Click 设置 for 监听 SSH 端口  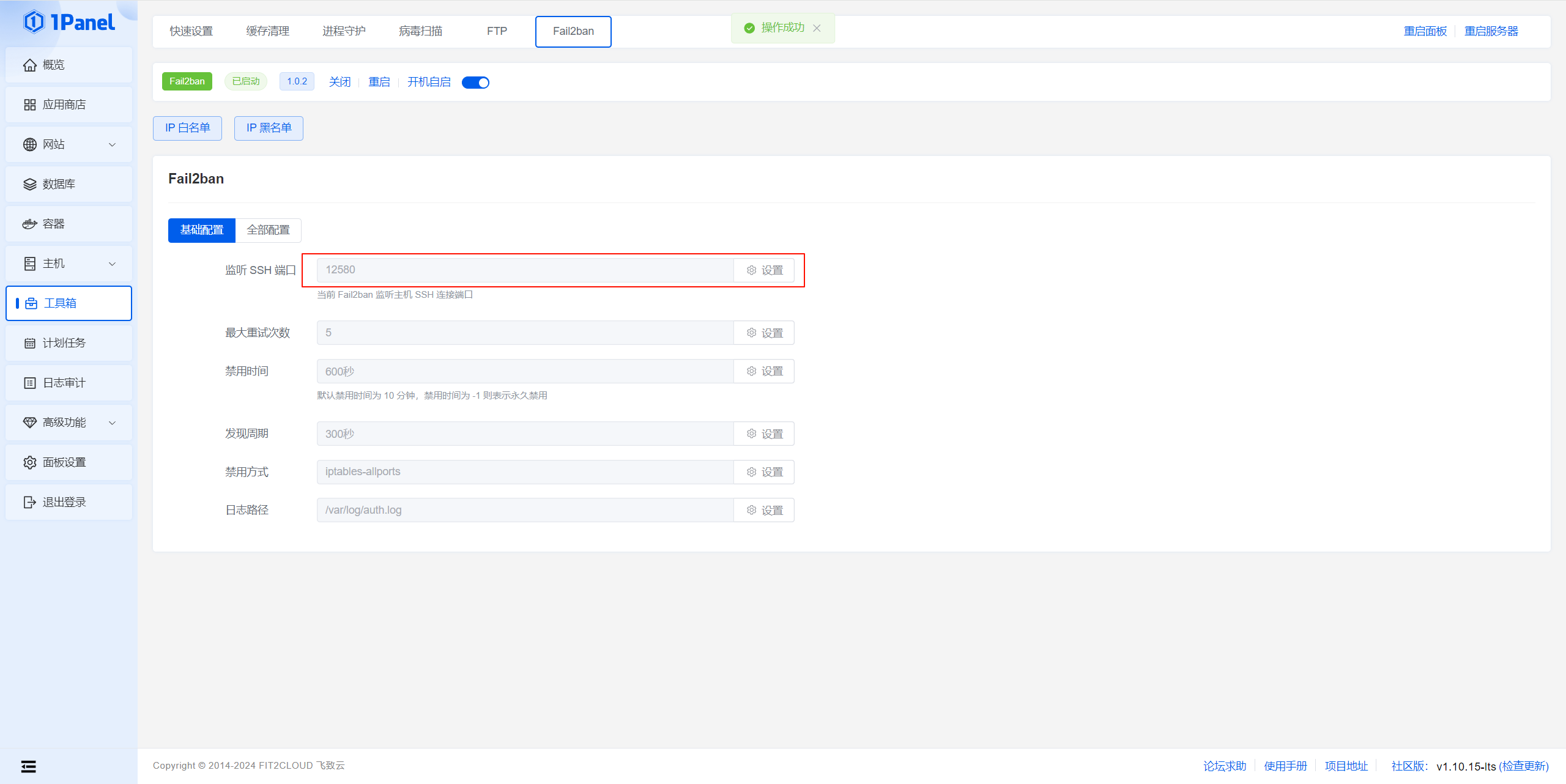click(x=764, y=270)
